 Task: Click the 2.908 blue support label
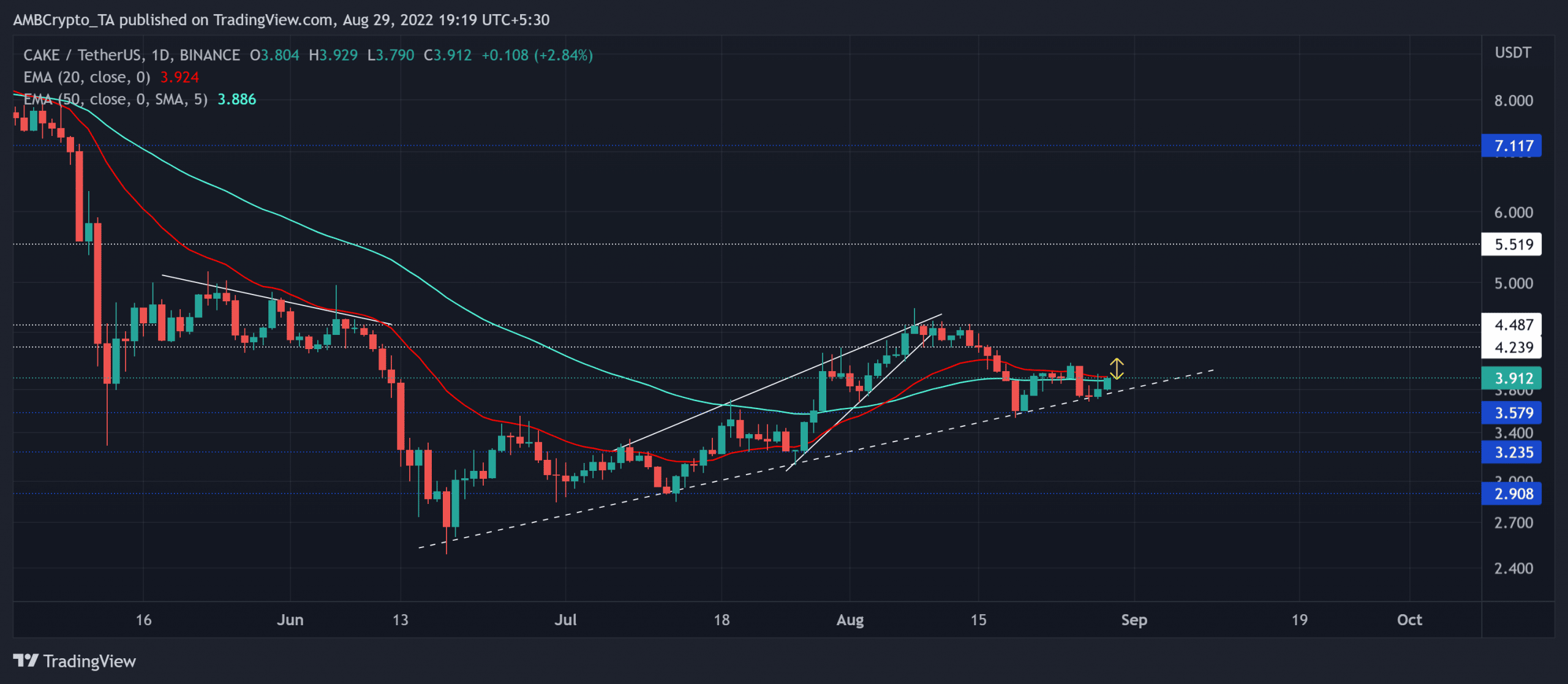[1511, 494]
